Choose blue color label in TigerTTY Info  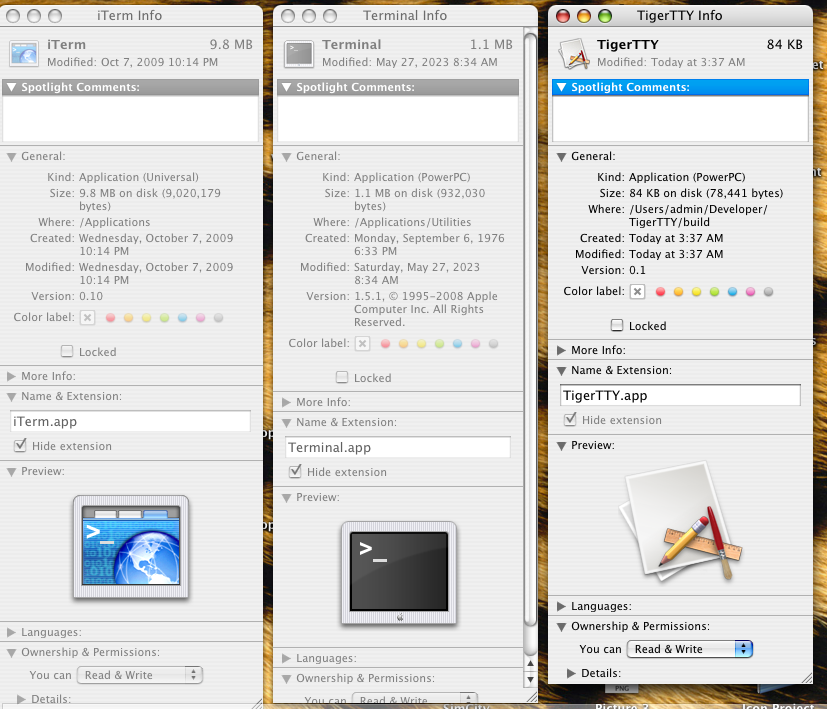point(732,292)
